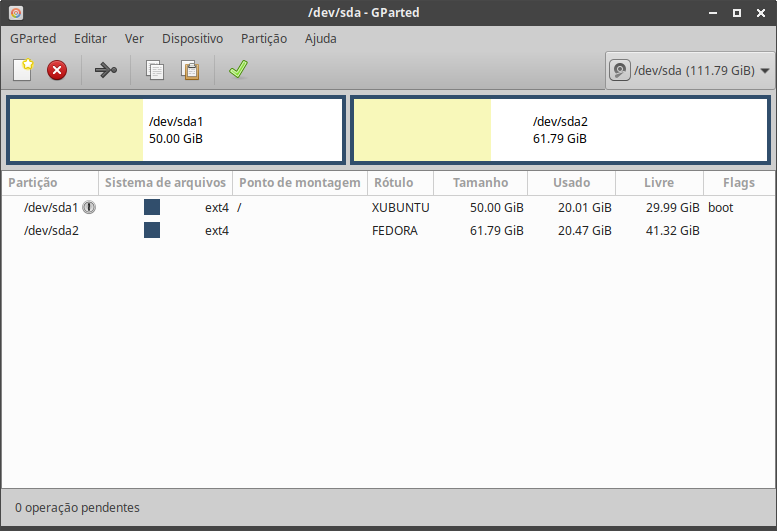The image size is (777, 531).
Task: Select the /dev/sda1 50.00 GiB graphical block
Action: pyautogui.click(x=176, y=130)
